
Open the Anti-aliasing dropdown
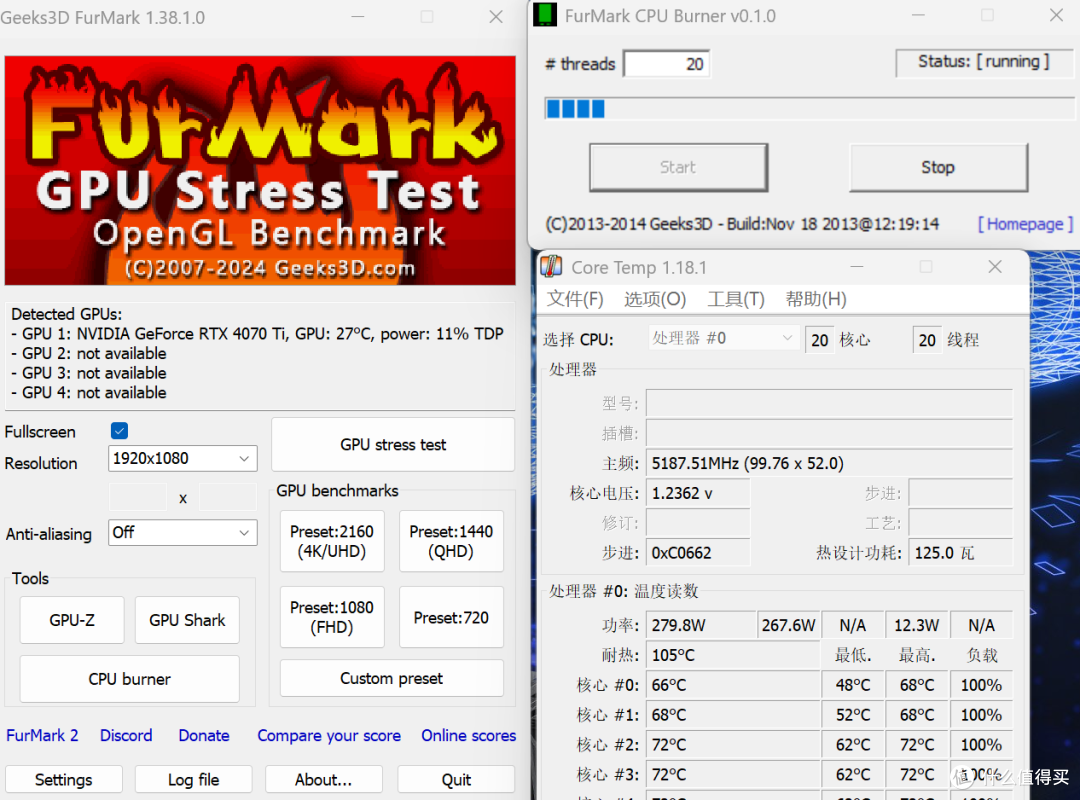[183, 533]
